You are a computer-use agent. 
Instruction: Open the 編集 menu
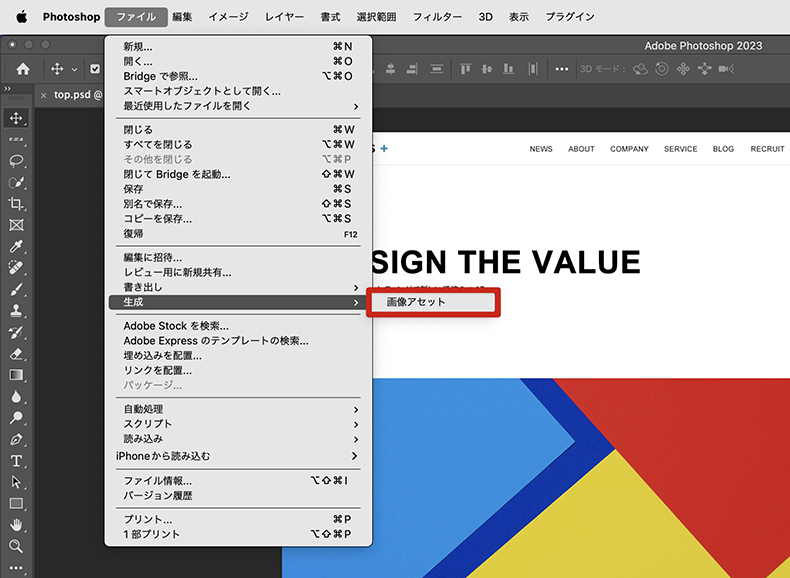182,17
